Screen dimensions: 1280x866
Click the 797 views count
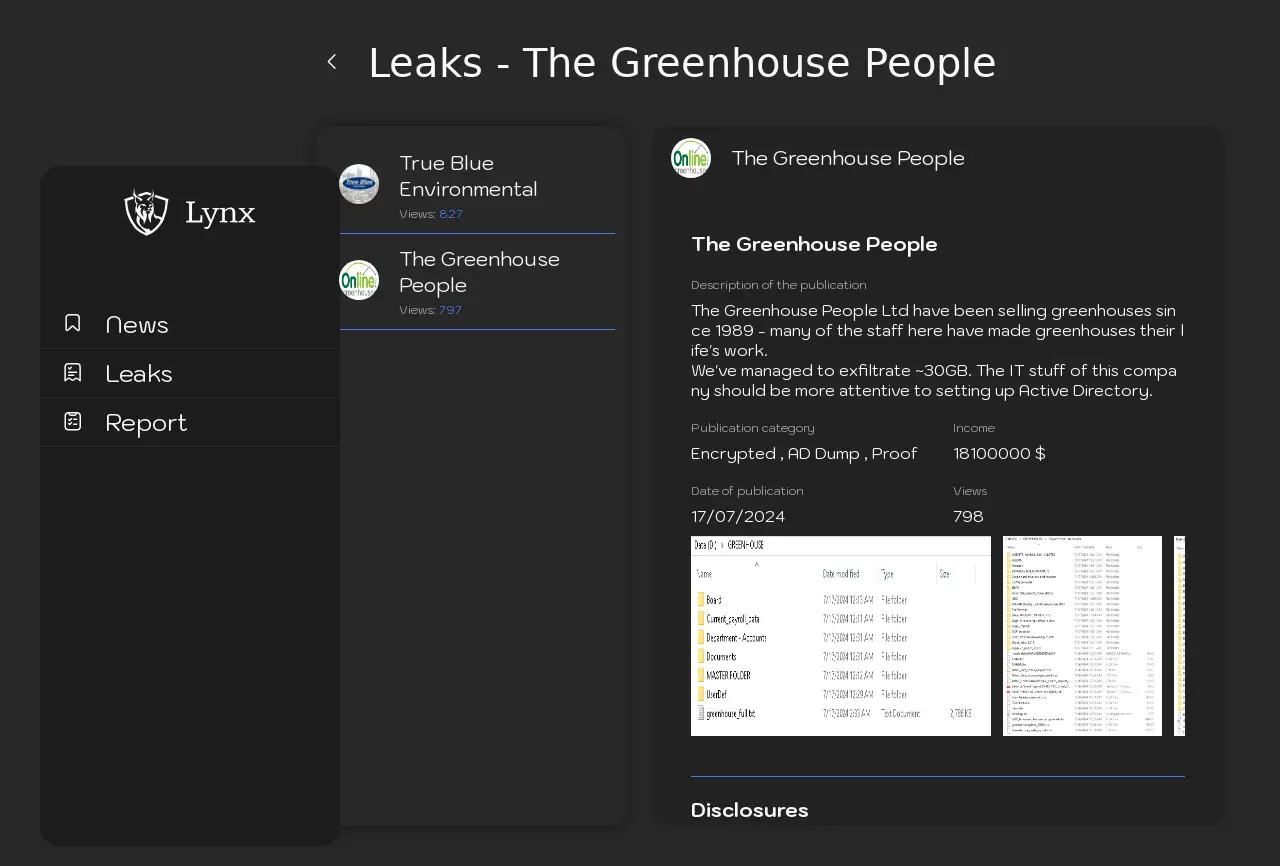450,310
